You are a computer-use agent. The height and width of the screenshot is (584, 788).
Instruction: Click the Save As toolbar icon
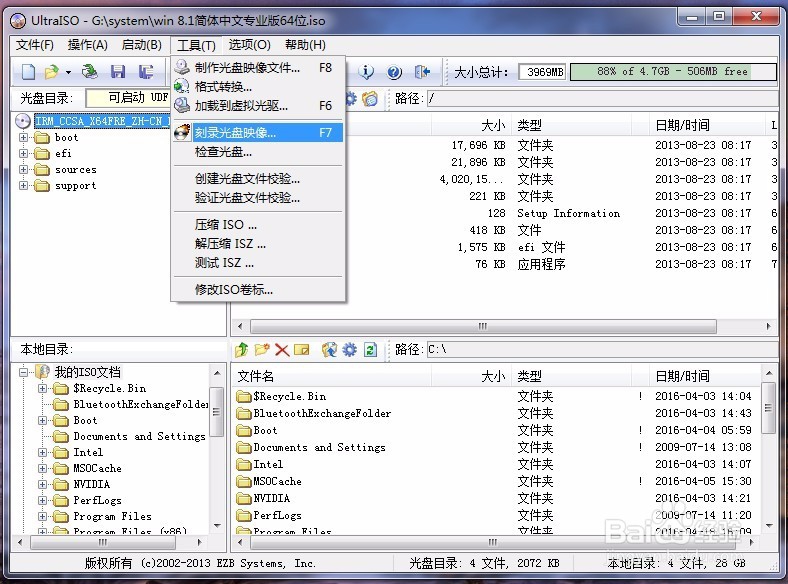146,72
